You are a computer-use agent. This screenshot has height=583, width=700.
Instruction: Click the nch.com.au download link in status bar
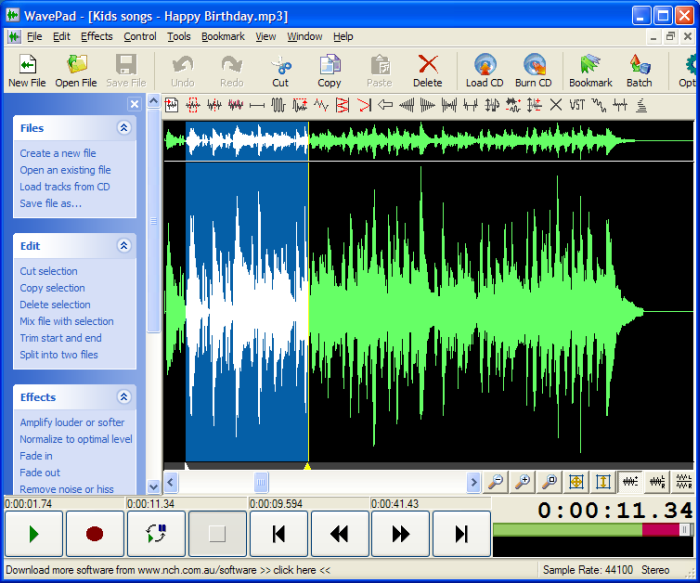168,571
